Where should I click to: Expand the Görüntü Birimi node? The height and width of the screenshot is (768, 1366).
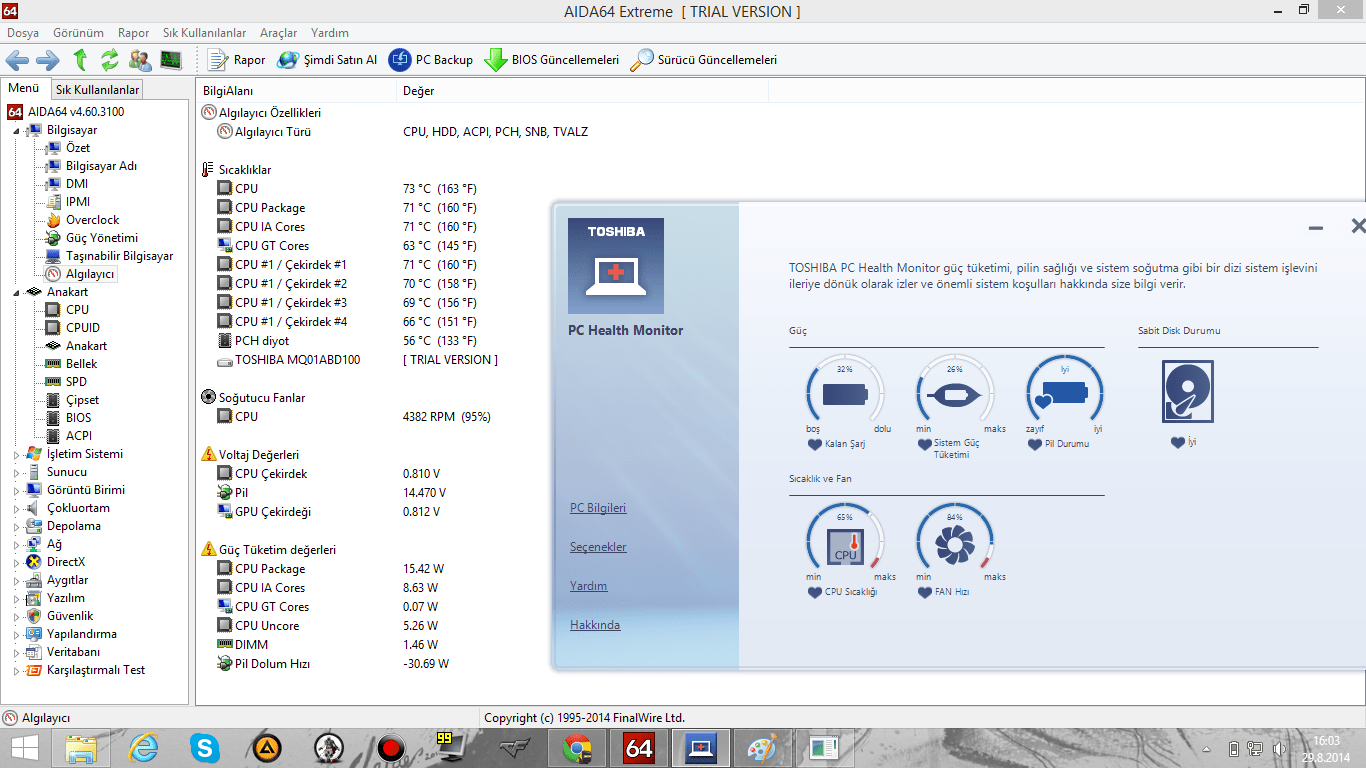[16, 491]
